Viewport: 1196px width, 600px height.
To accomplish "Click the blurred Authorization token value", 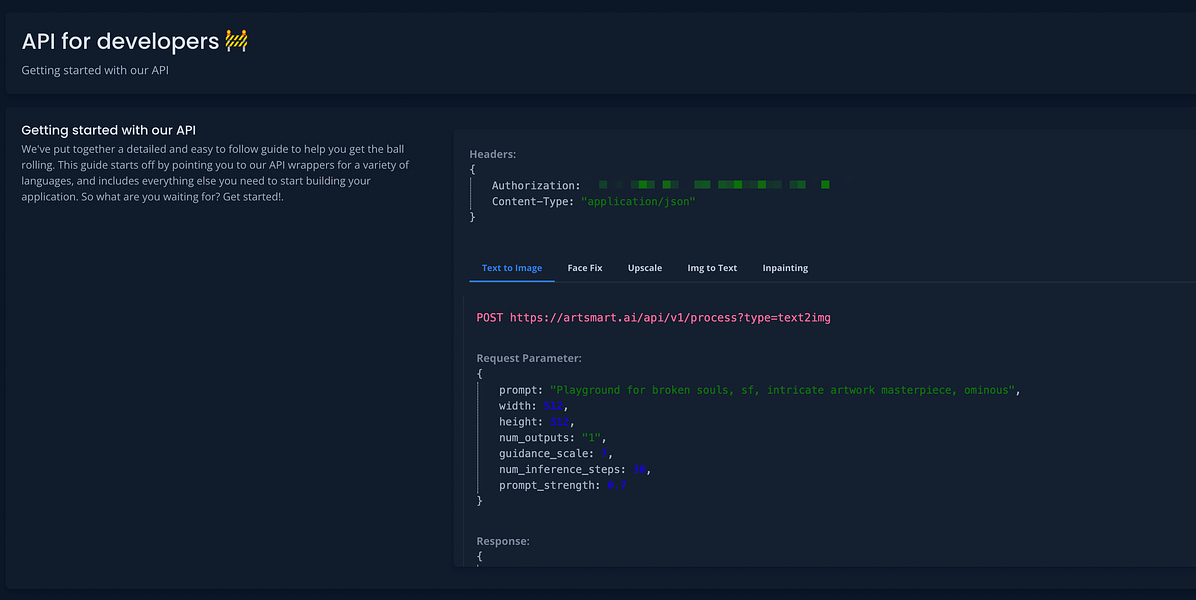I will 714,185.
